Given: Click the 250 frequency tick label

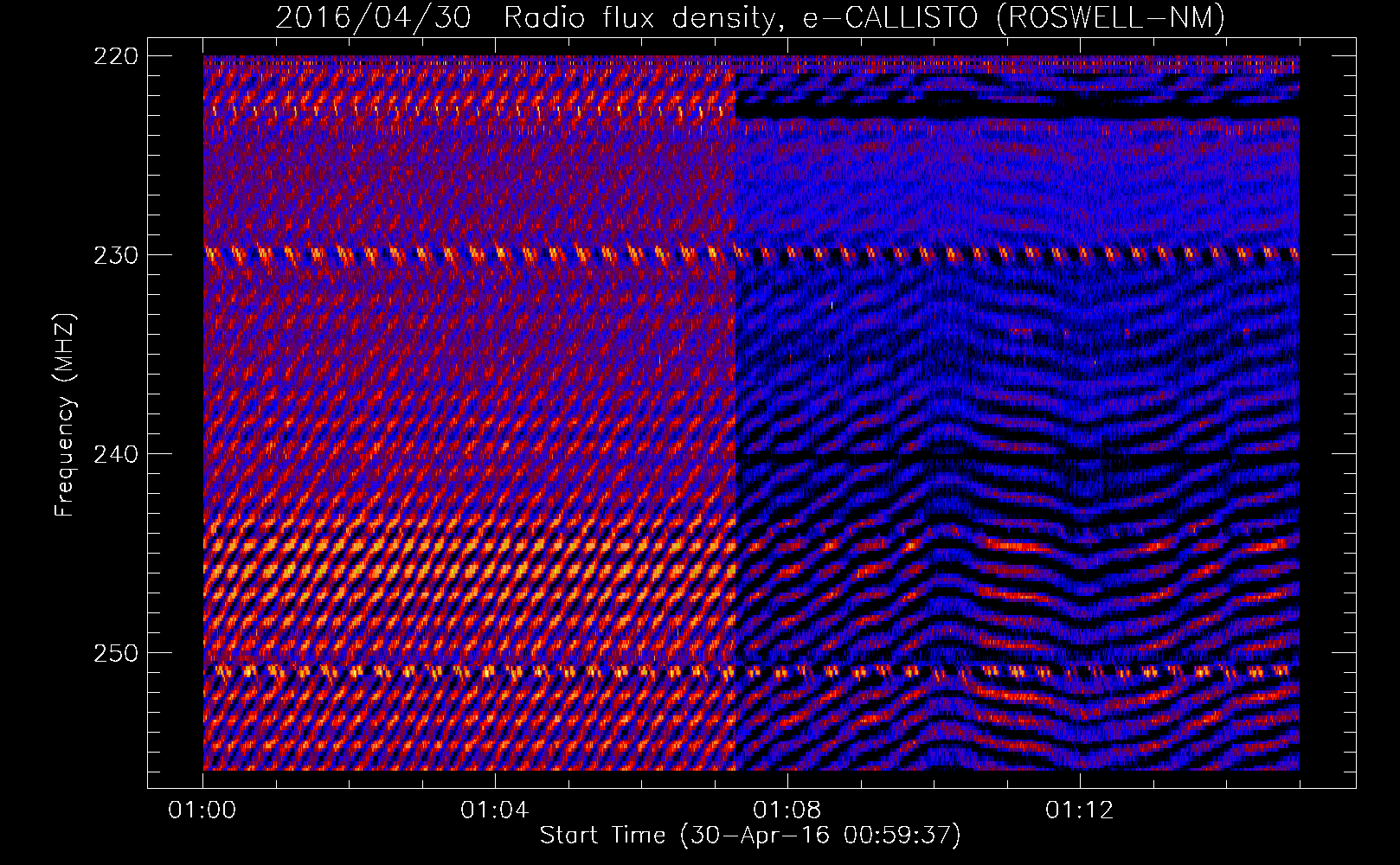Looking at the screenshot, I should click(115, 653).
